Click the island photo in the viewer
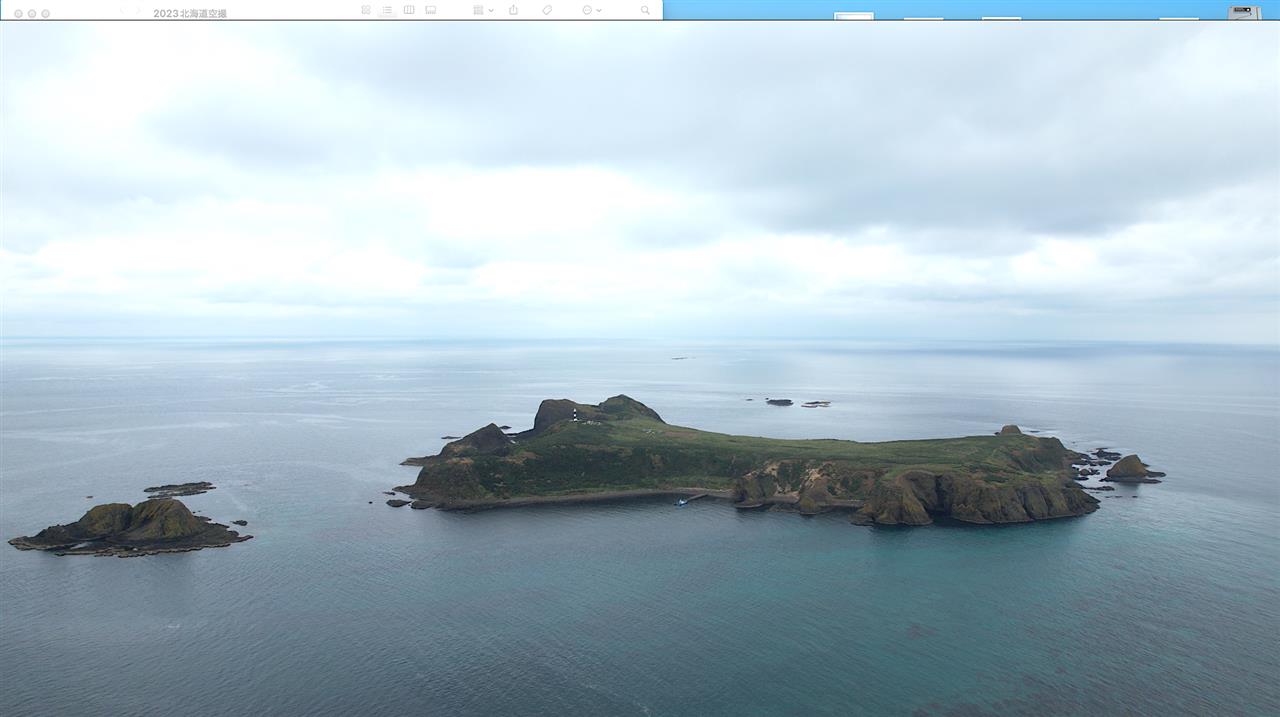1280x717 pixels. click(x=640, y=369)
